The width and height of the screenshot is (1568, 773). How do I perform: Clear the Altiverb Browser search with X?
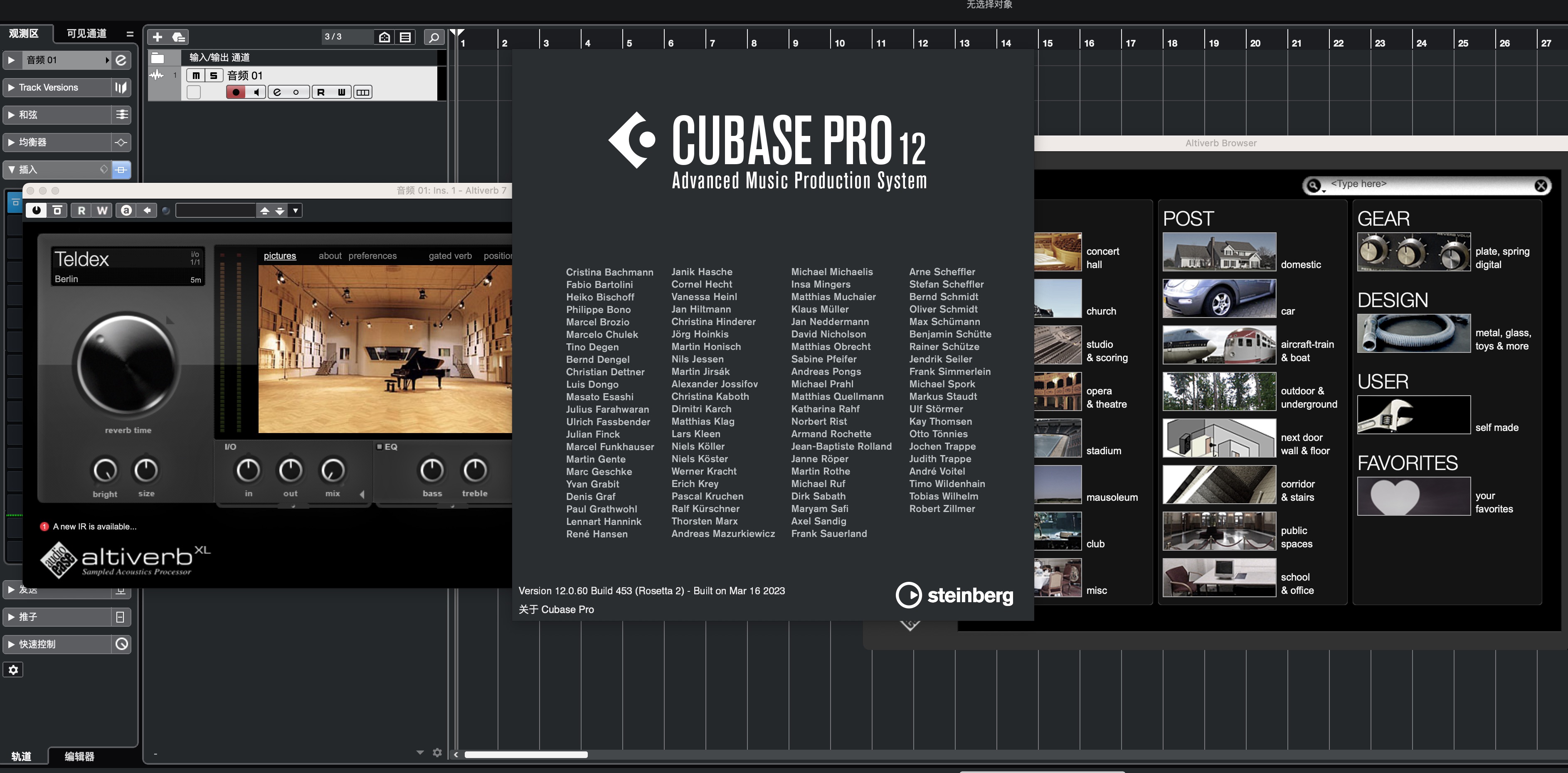[1541, 185]
